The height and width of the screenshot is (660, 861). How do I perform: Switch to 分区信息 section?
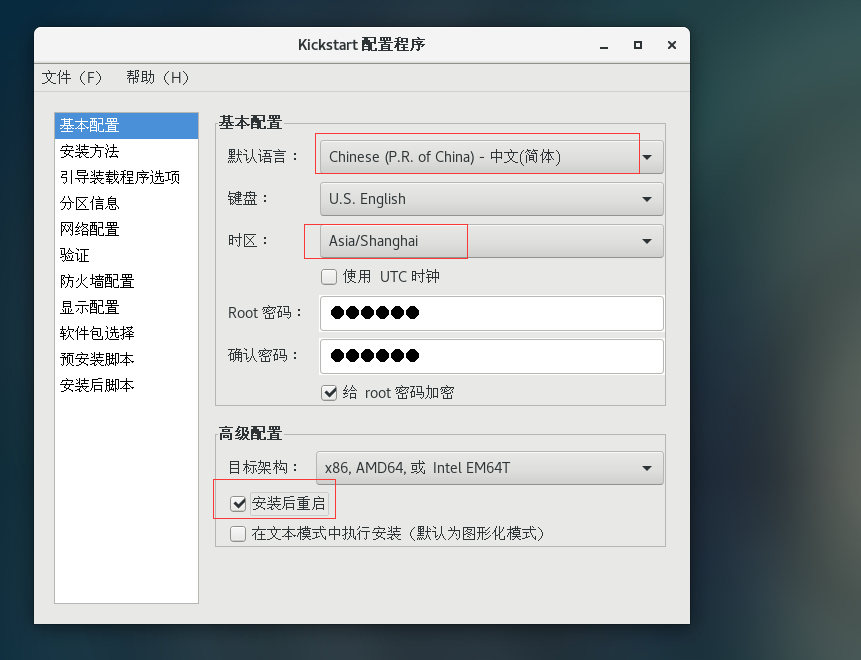(126, 204)
